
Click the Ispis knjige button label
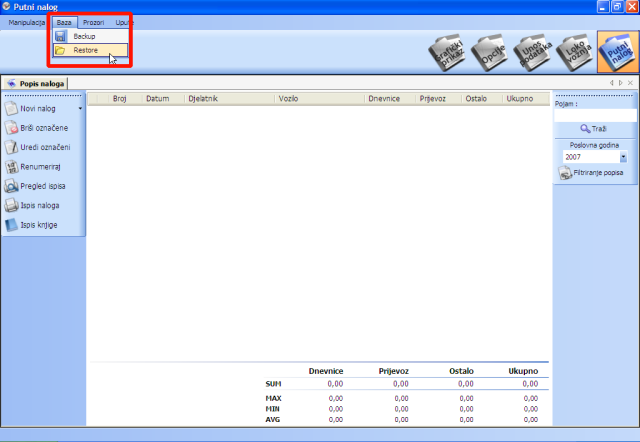click(x=39, y=225)
